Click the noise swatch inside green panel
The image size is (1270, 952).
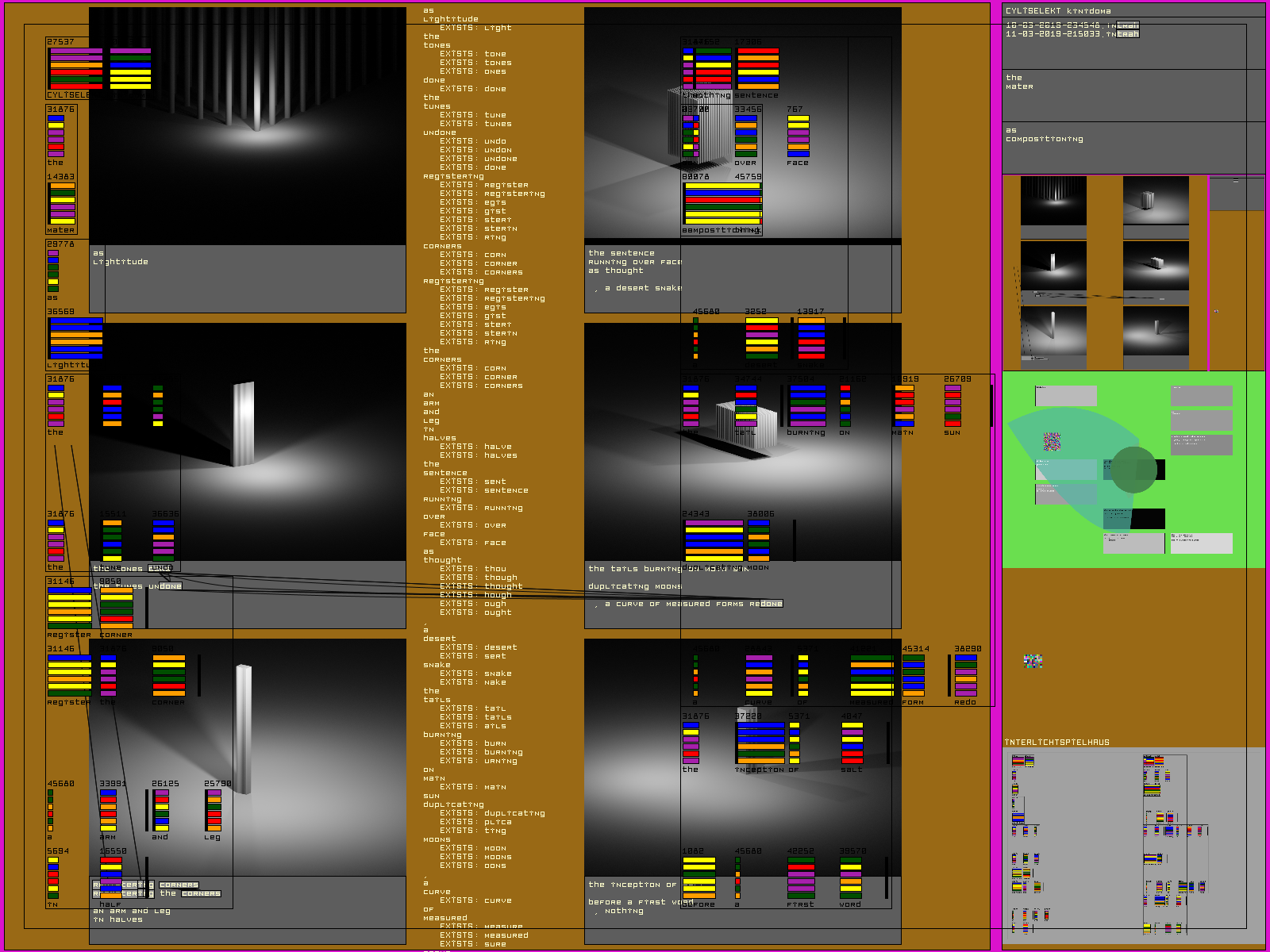click(x=1052, y=441)
